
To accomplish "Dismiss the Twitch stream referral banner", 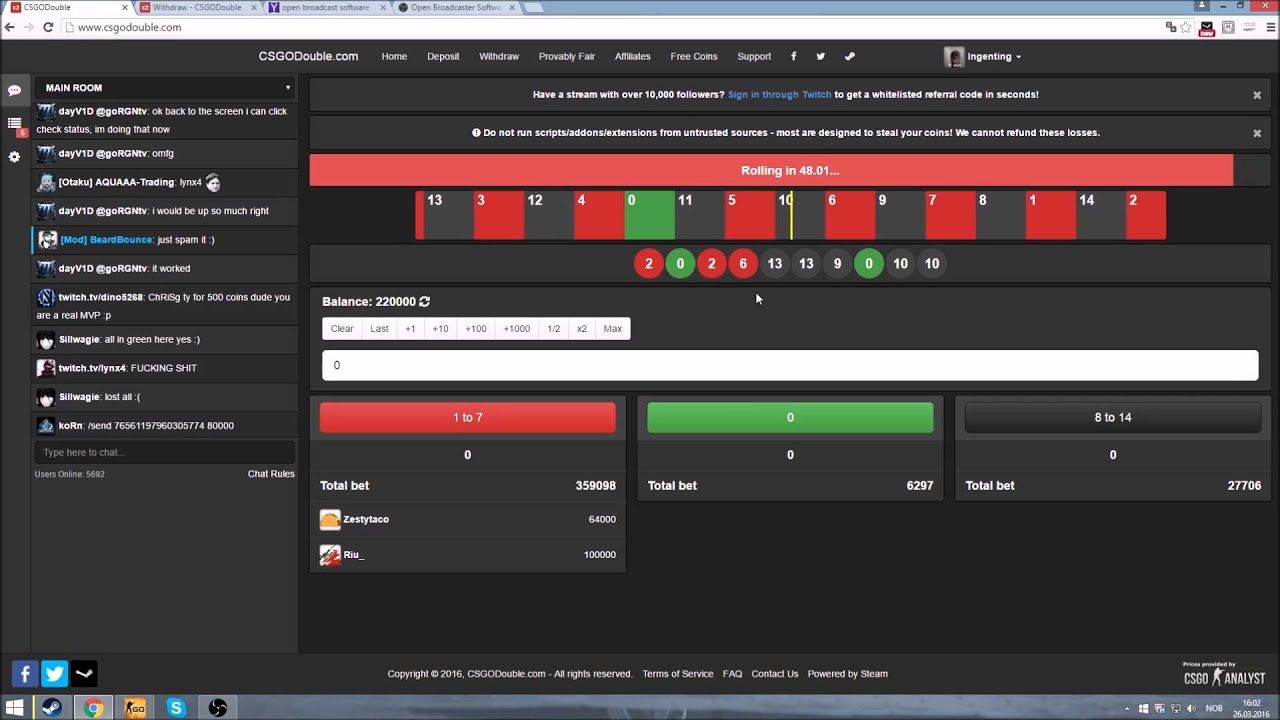I will coord(1257,95).
